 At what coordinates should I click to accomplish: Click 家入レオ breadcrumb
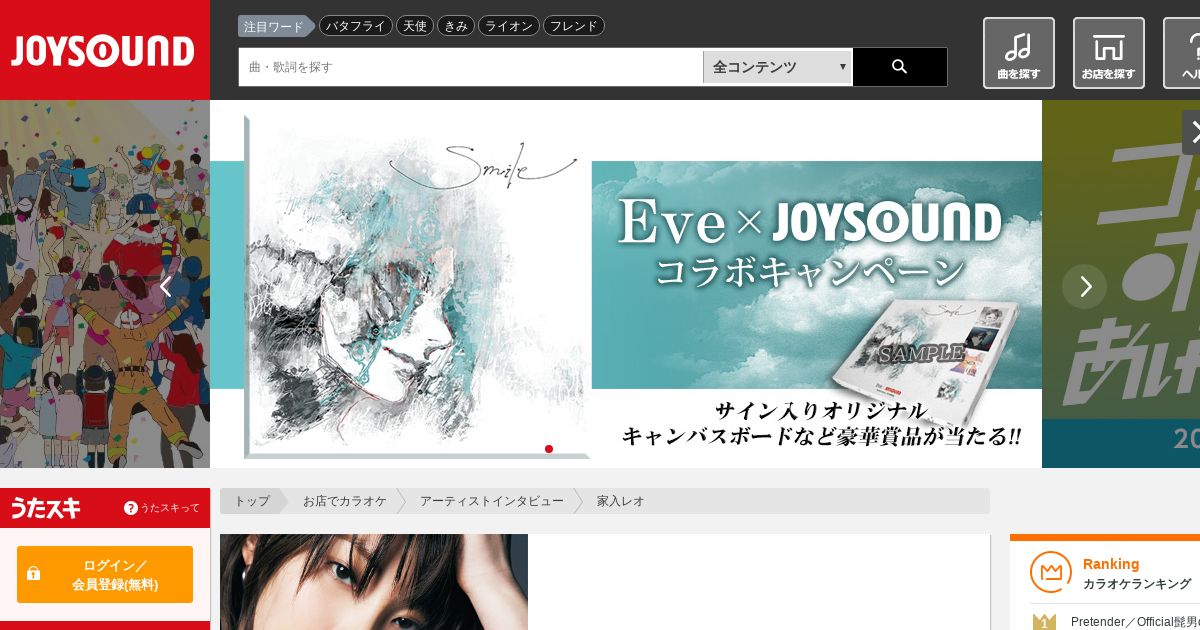pos(620,501)
